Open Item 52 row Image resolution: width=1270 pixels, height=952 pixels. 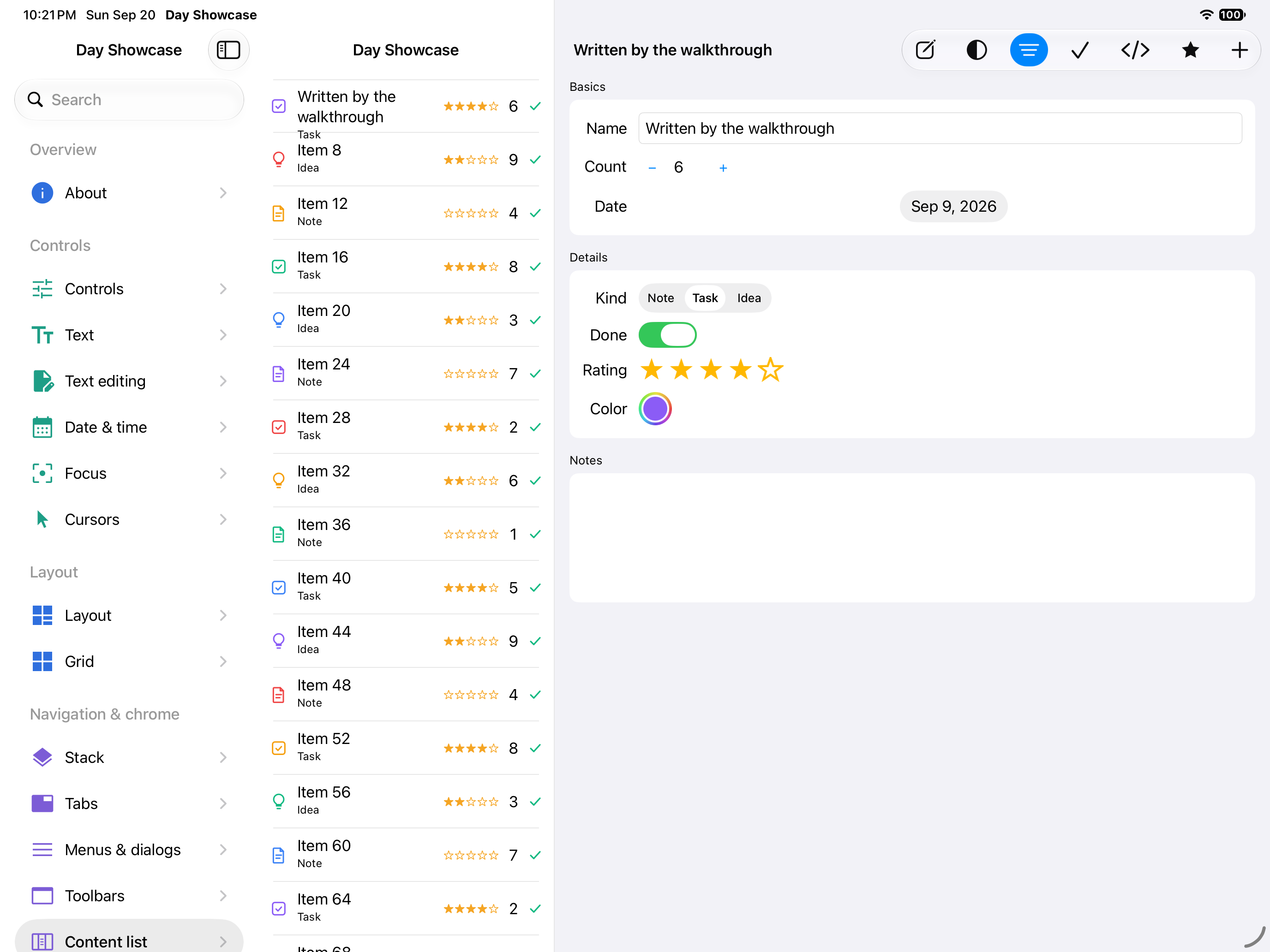[x=405, y=748]
